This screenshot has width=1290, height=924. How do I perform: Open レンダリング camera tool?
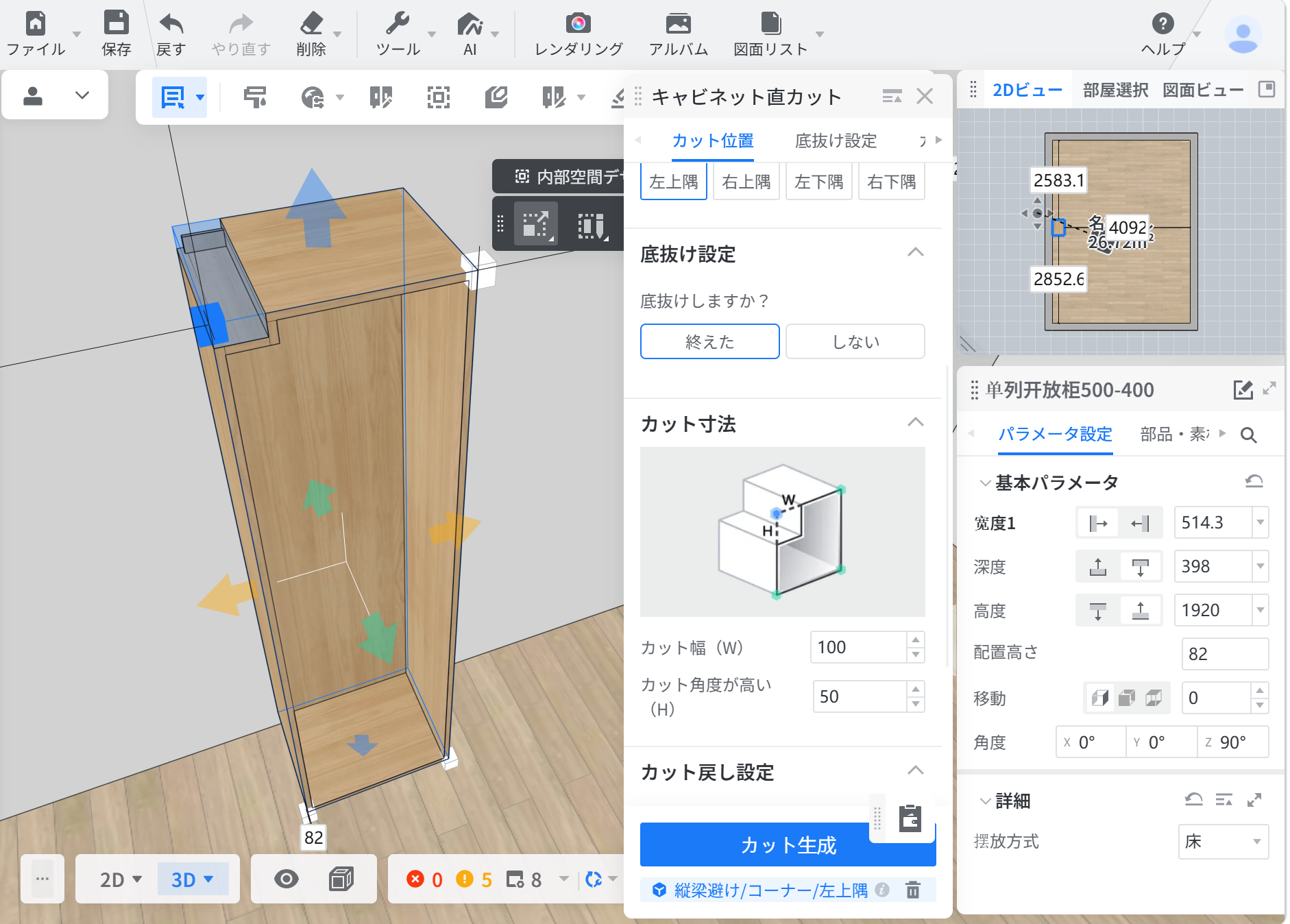click(x=579, y=24)
